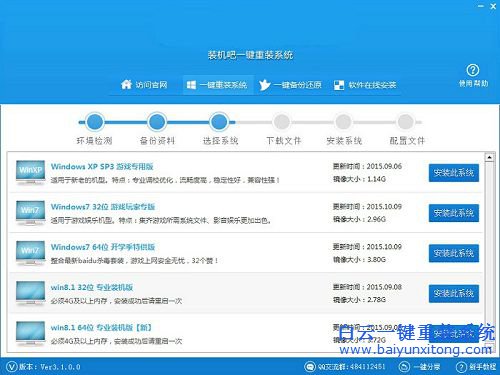This screenshot has width=500, height=375.
Task: Click the house icon beside 访问官网
Action: [x=126, y=84]
